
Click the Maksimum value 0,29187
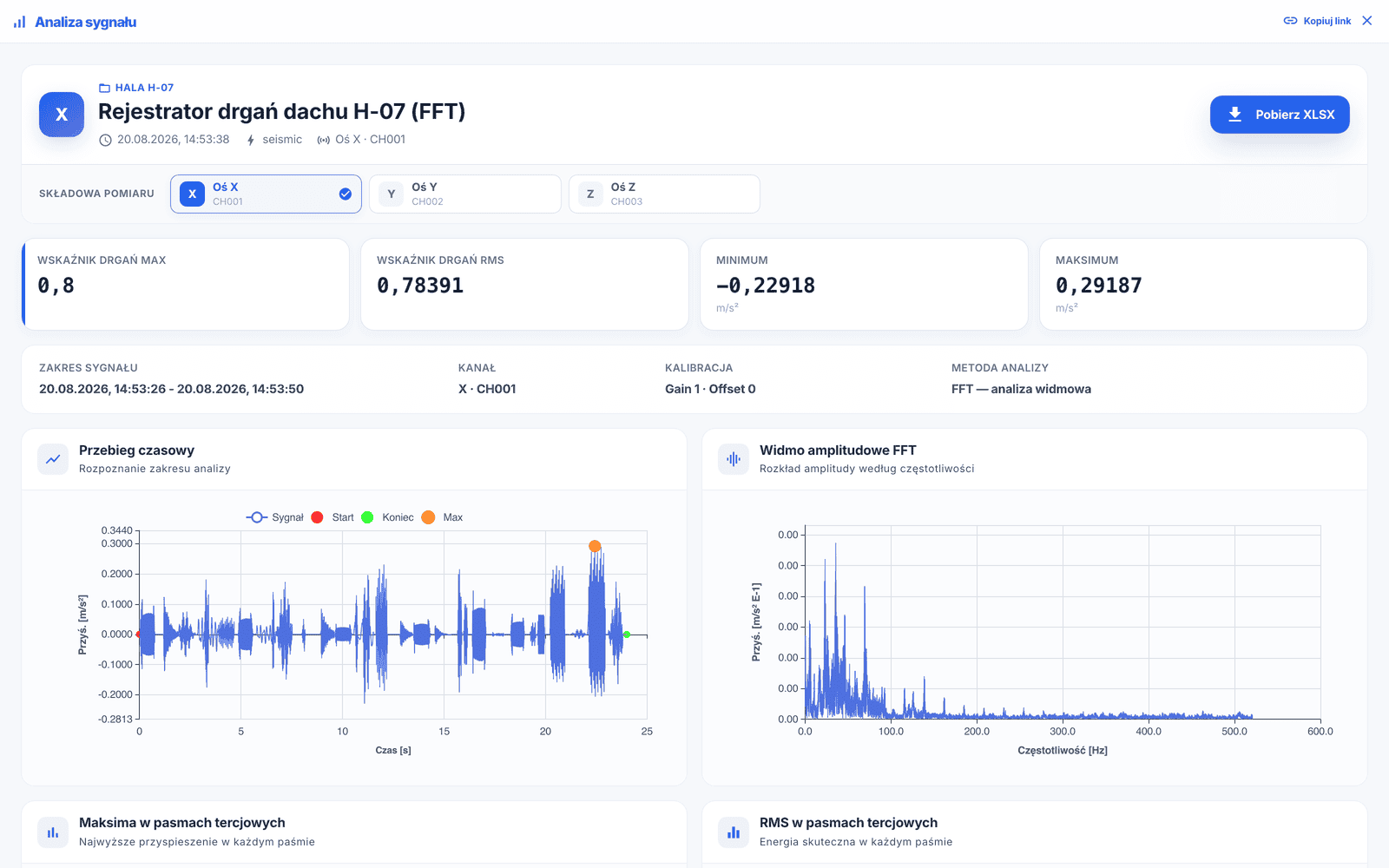click(x=1099, y=286)
